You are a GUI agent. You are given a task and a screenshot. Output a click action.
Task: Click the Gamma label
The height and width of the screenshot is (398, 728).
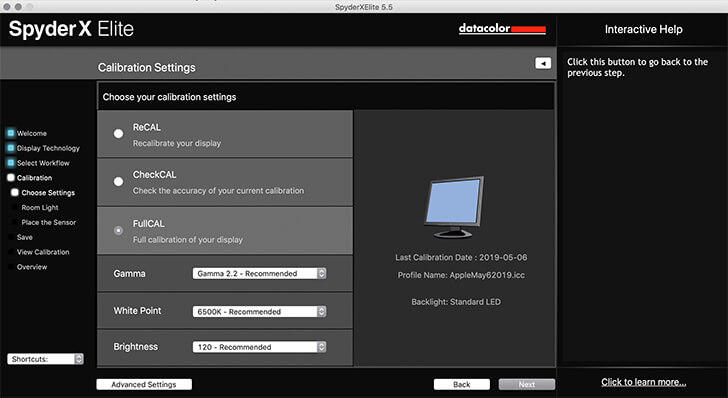(x=130, y=274)
